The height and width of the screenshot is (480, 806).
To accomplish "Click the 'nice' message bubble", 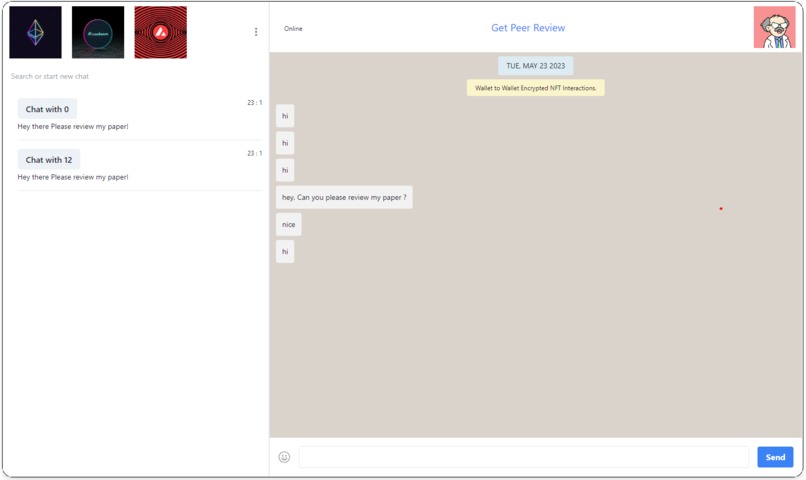I will point(288,225).
